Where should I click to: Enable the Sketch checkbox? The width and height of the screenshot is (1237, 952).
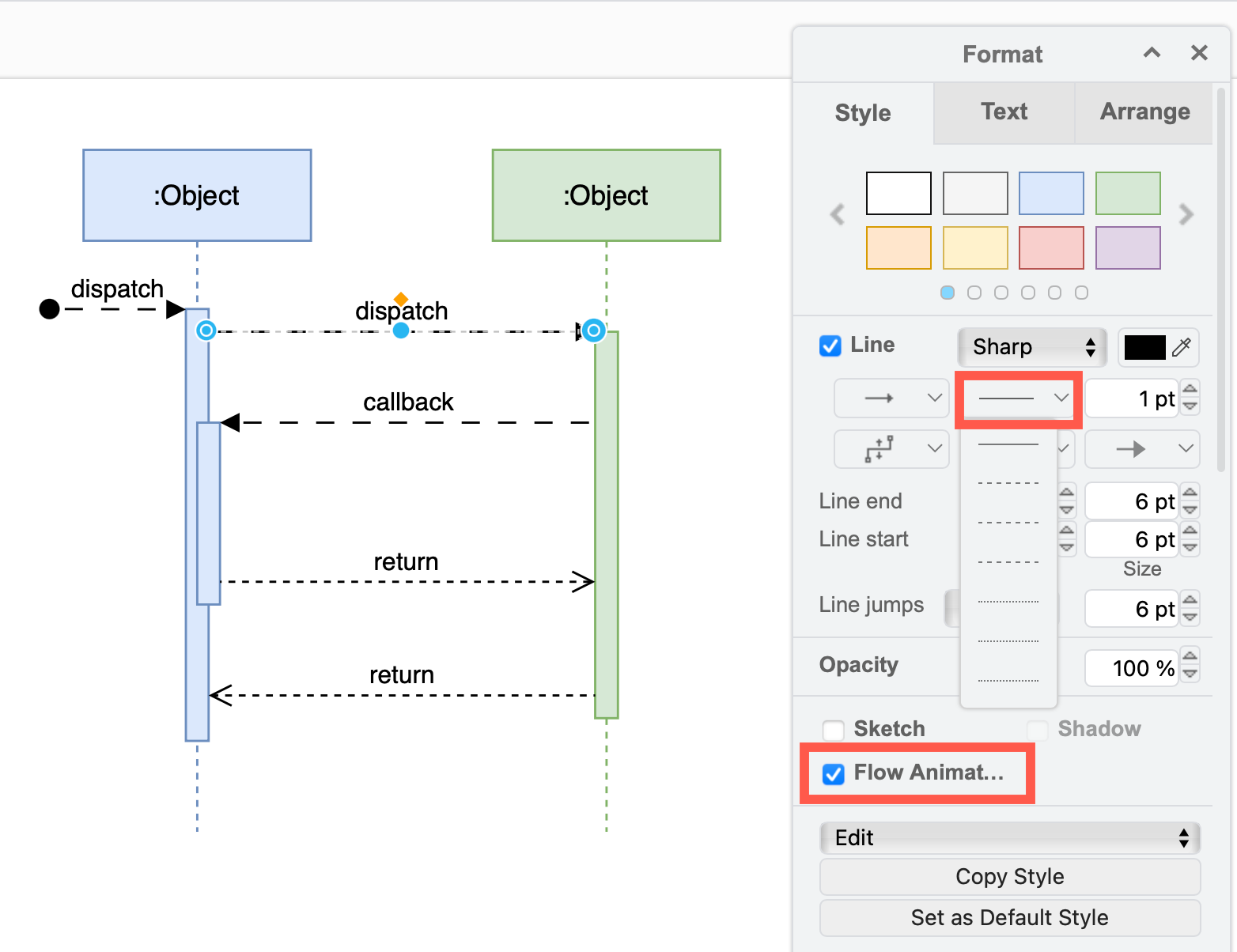point(832,730)
